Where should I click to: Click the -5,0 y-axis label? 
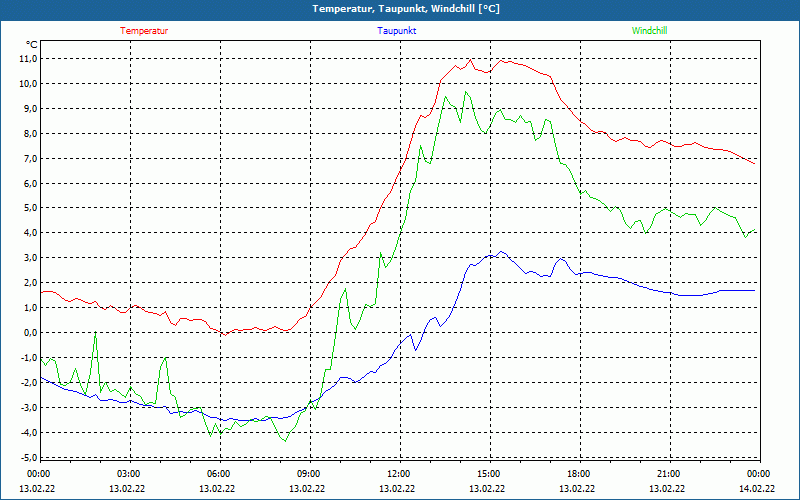tap(28, 458)
